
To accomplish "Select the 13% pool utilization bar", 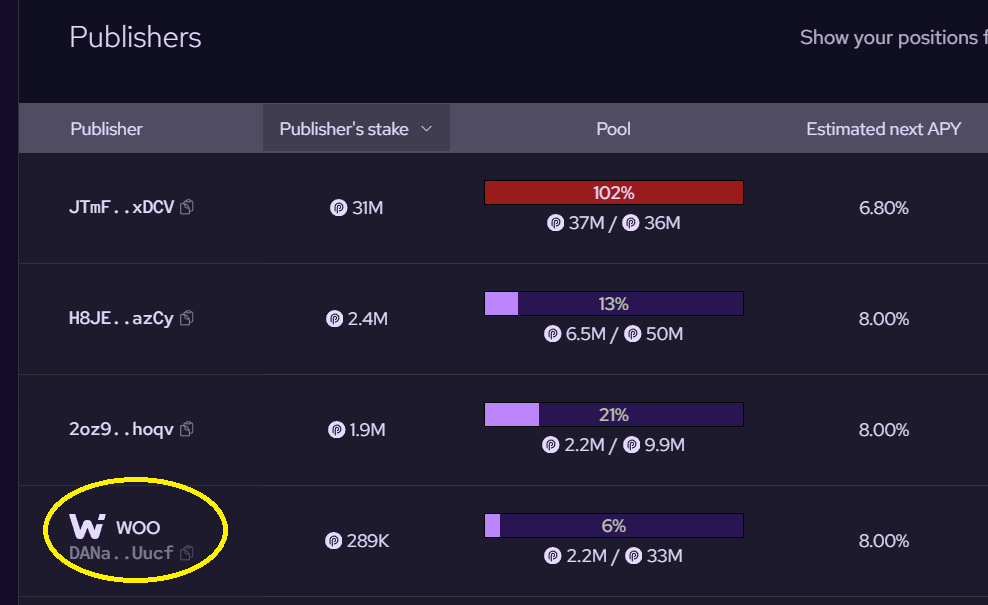I will coord(614,303).
